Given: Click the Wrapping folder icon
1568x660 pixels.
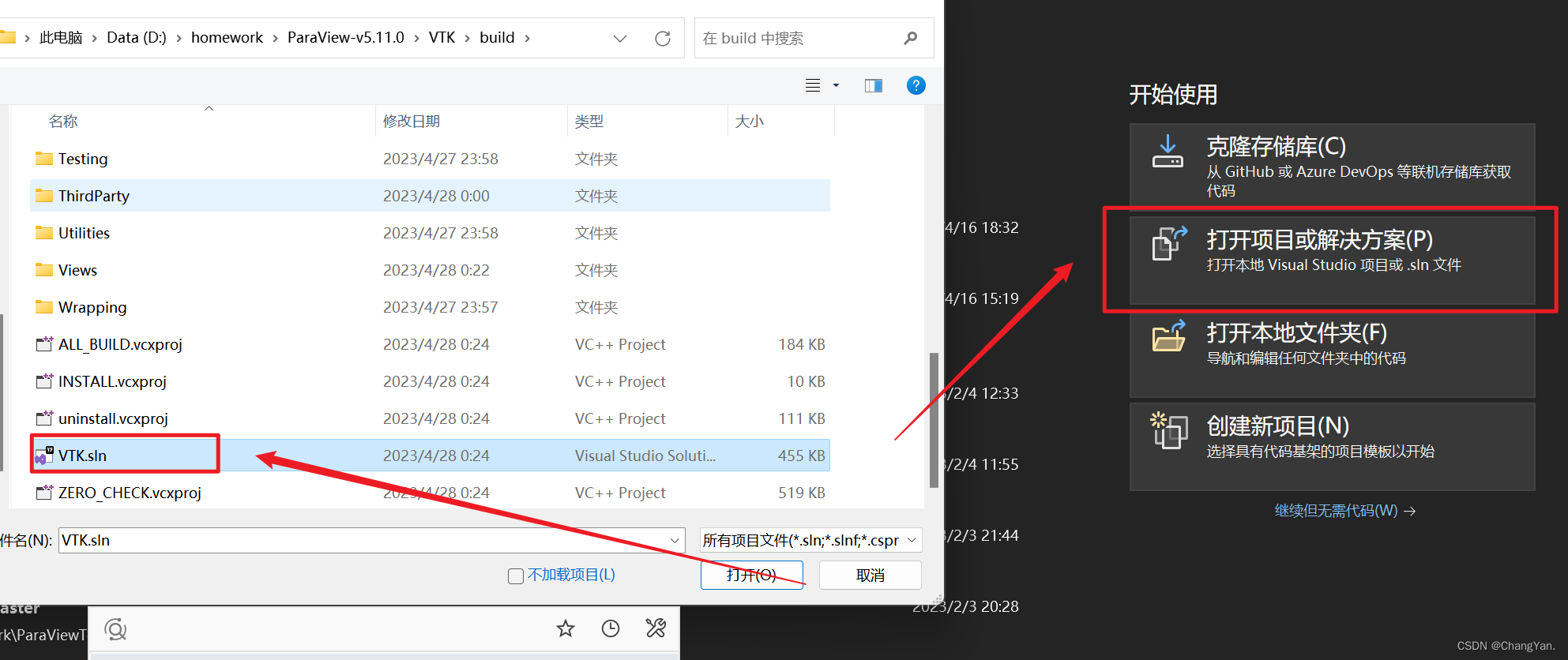Looking at the screenshot, I should point(44,307).
